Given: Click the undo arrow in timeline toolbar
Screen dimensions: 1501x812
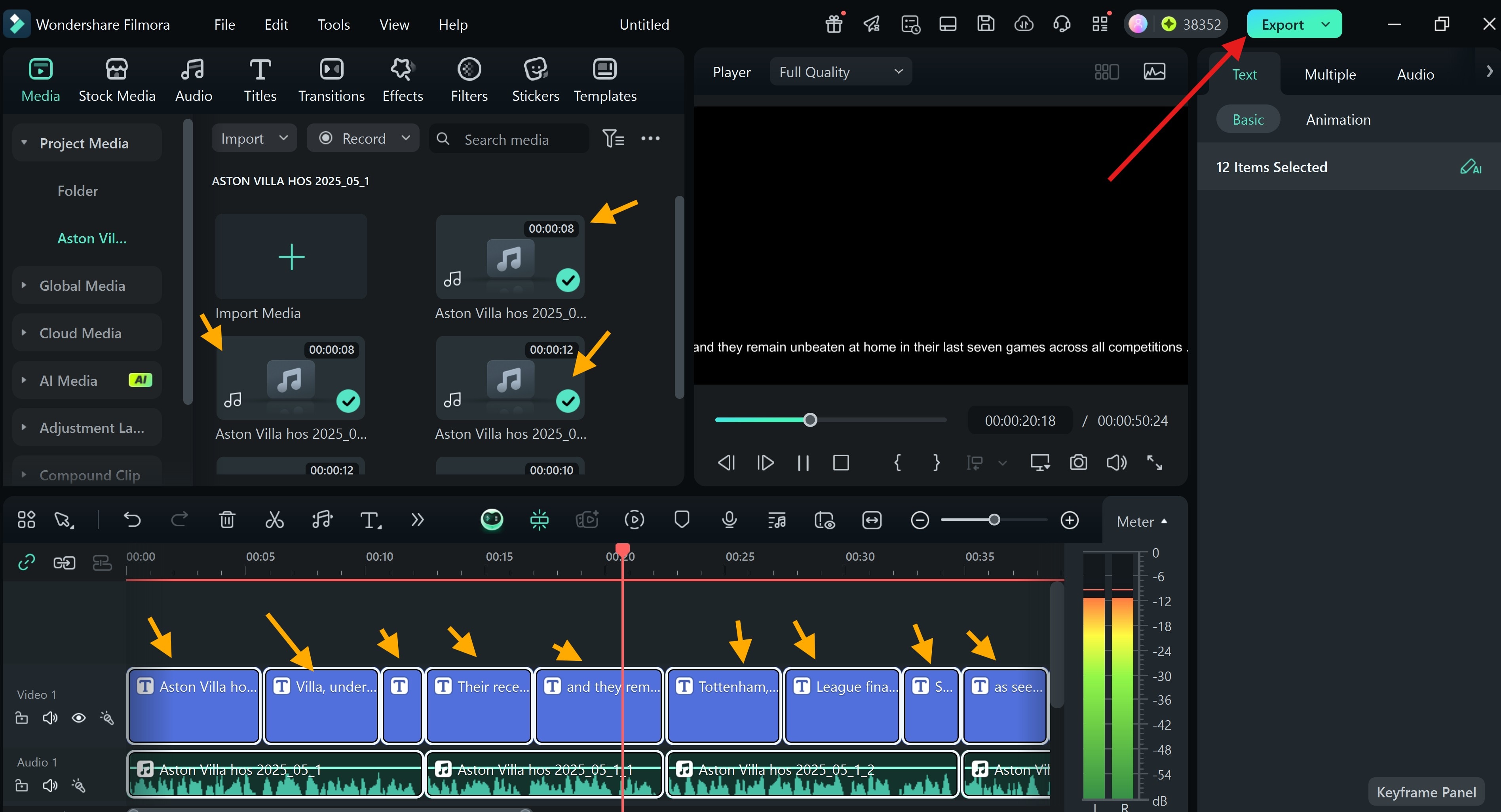Looking at the screenshot, I should tap(132, 520).
